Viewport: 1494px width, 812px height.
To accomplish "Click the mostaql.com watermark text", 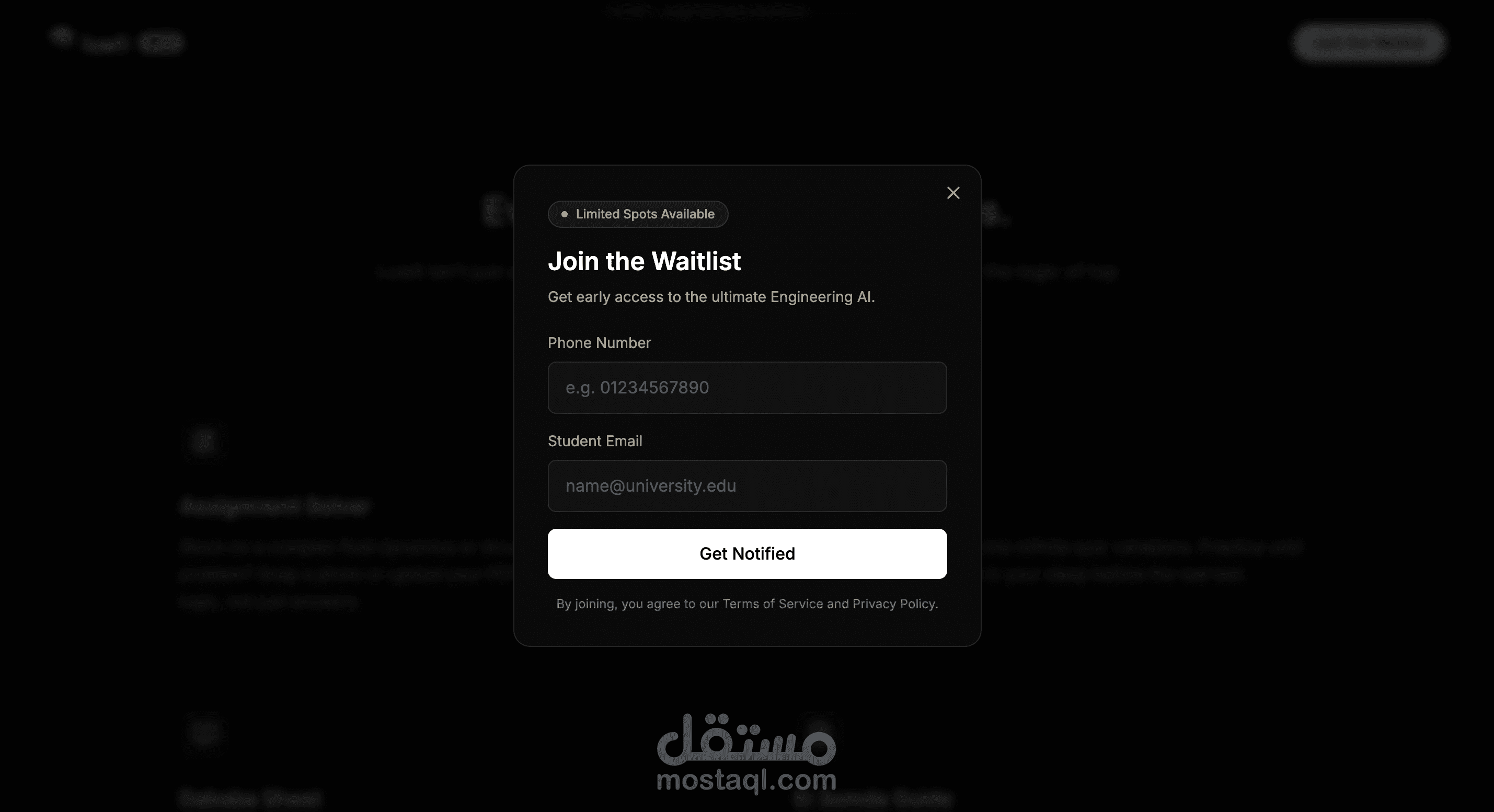I will (746, 780).
